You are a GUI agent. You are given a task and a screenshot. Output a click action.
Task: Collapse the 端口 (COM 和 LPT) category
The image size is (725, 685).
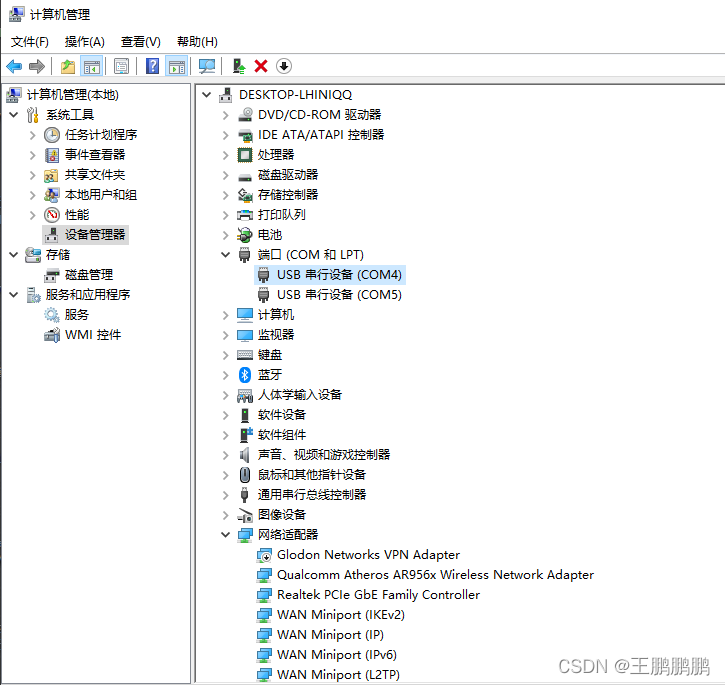click(x=226, y=254)
